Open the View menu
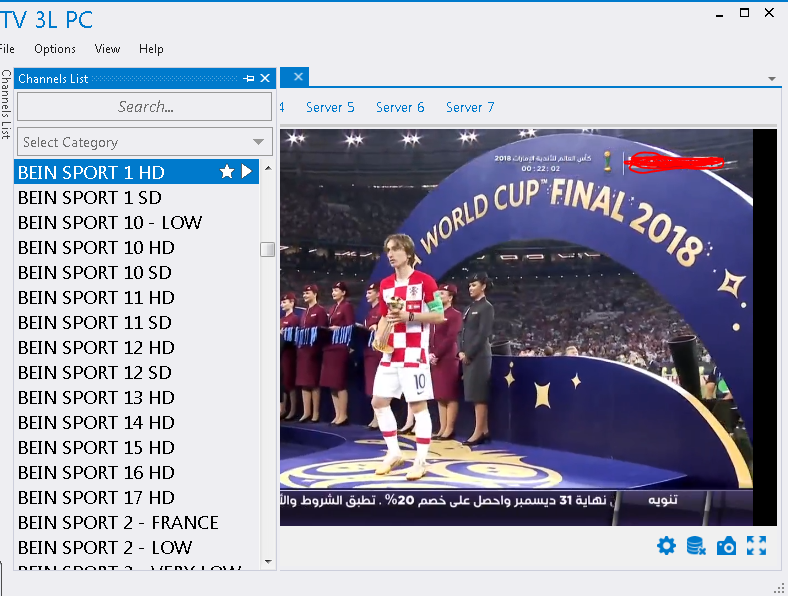This screenshot has width=788, height=596. click(x=107, y=49)
